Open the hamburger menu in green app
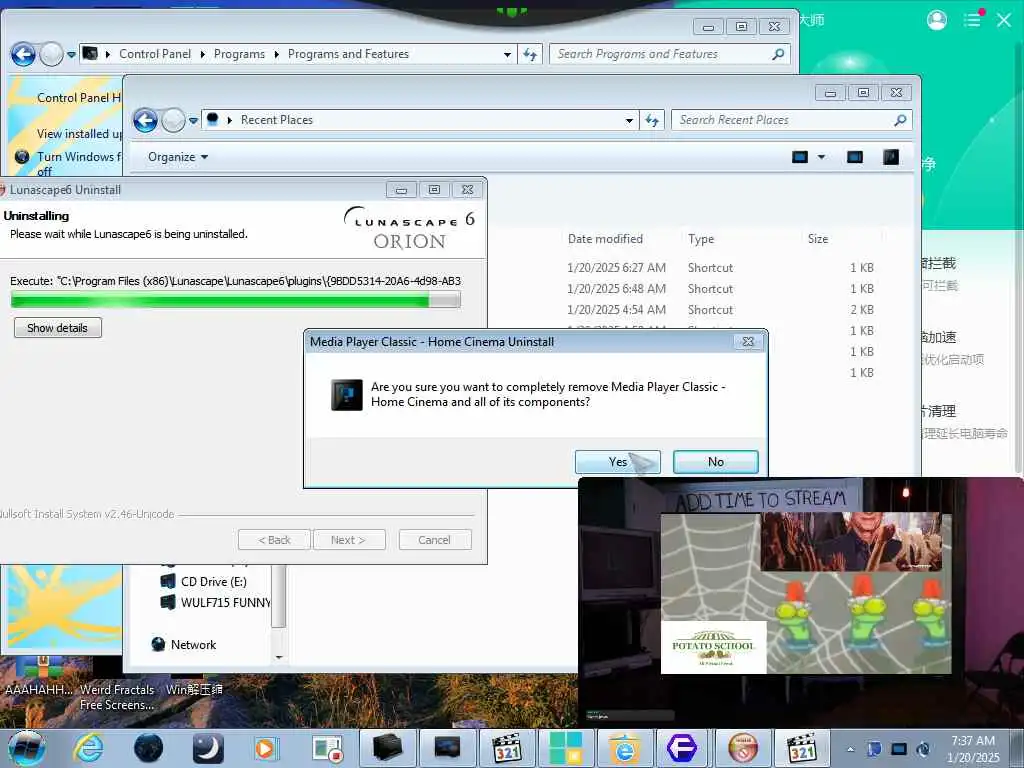Screen dimensions: 1024x768 point(972,20)
